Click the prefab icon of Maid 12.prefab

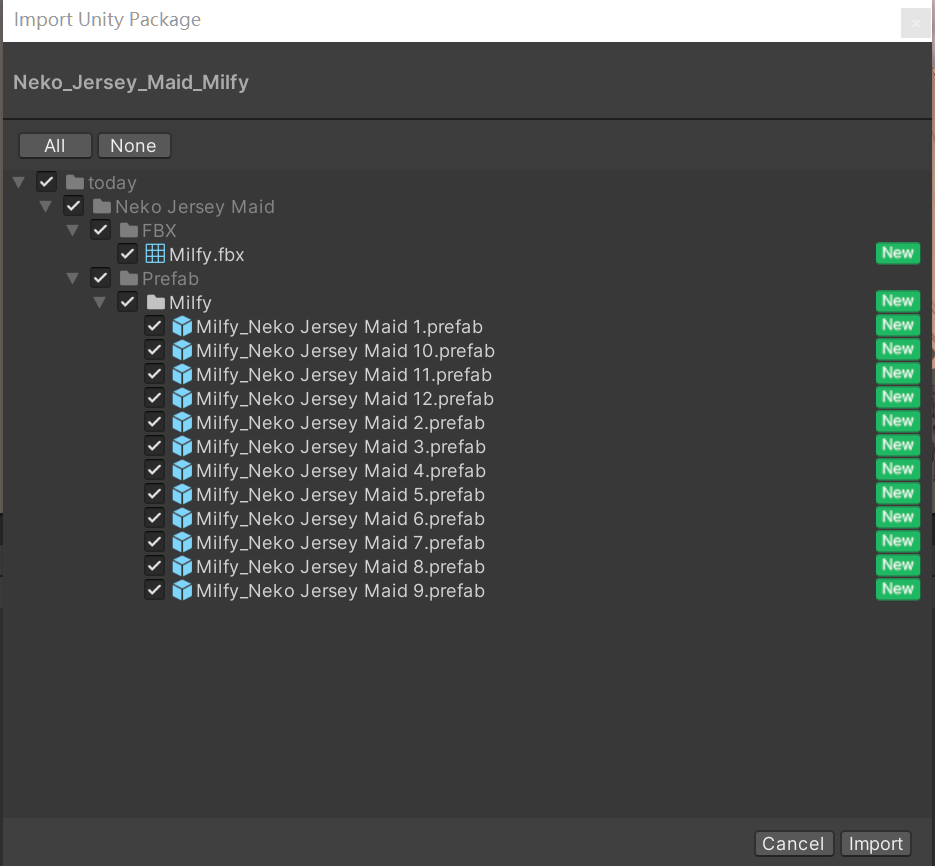182,399
